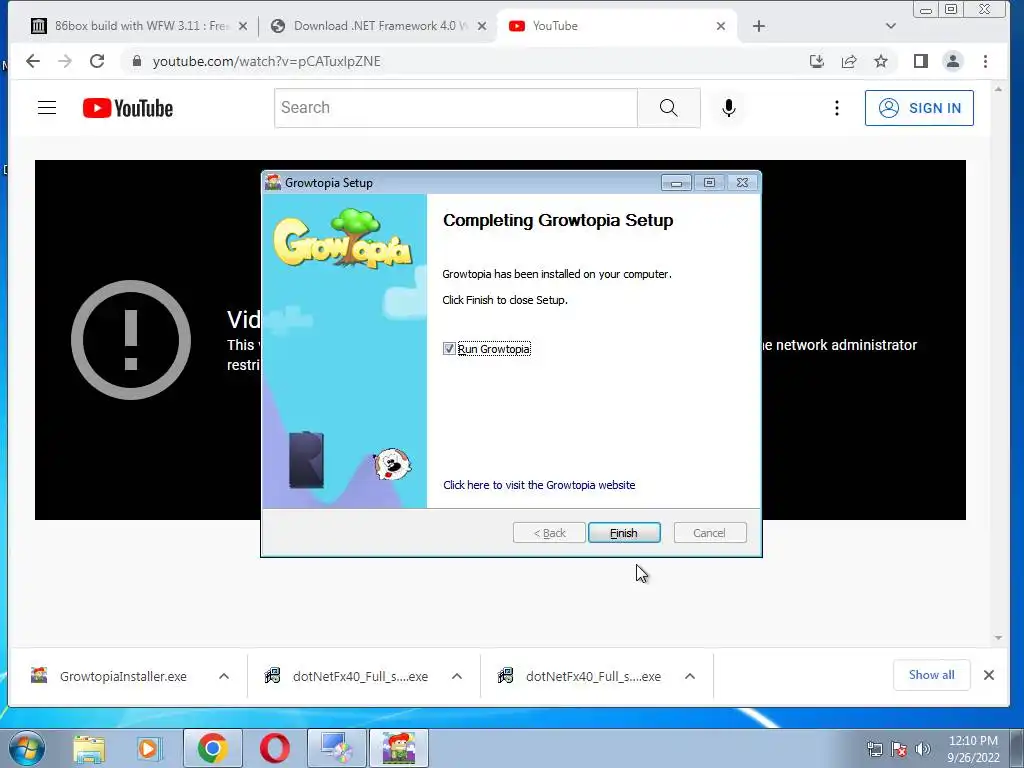Viewport: 1024px width, 768px height.
Task: Open Windows Explorer from taskbar
Action: point(89,748)
